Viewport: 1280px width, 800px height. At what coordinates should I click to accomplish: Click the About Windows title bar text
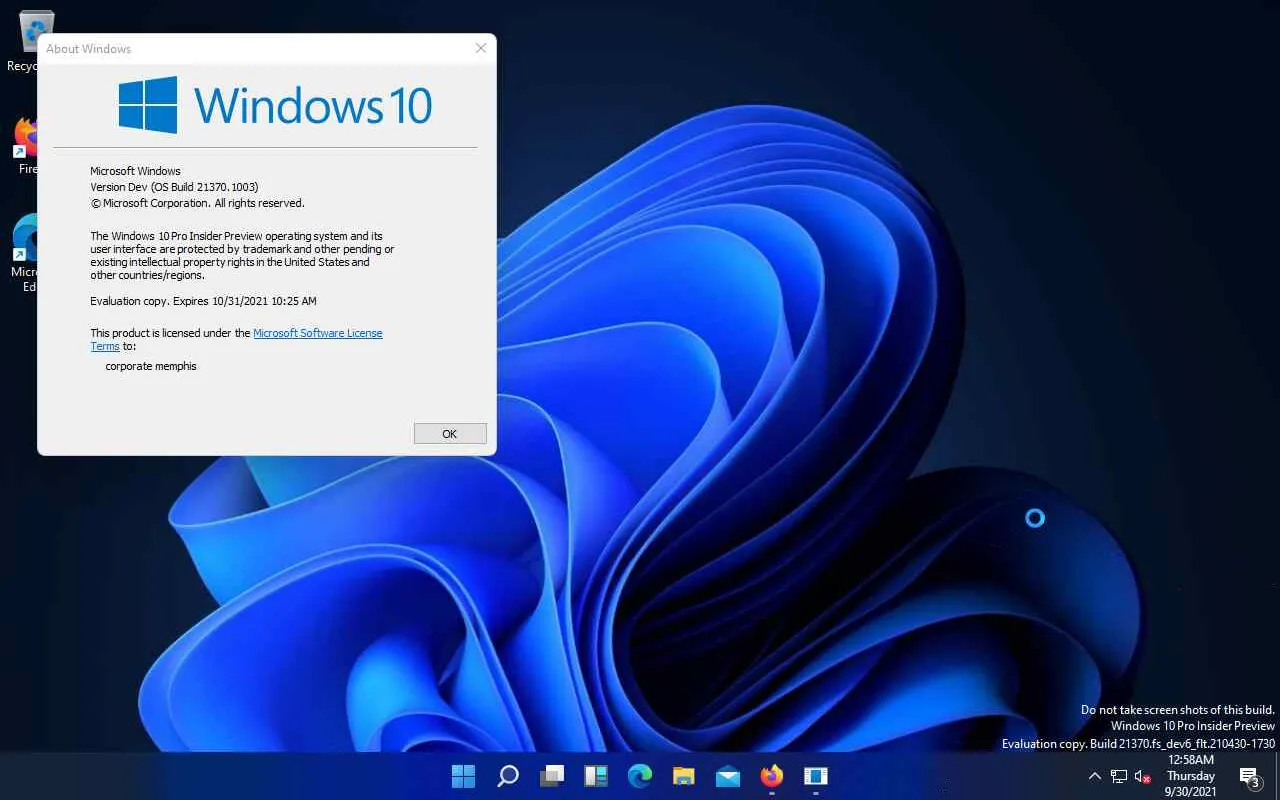89,49
